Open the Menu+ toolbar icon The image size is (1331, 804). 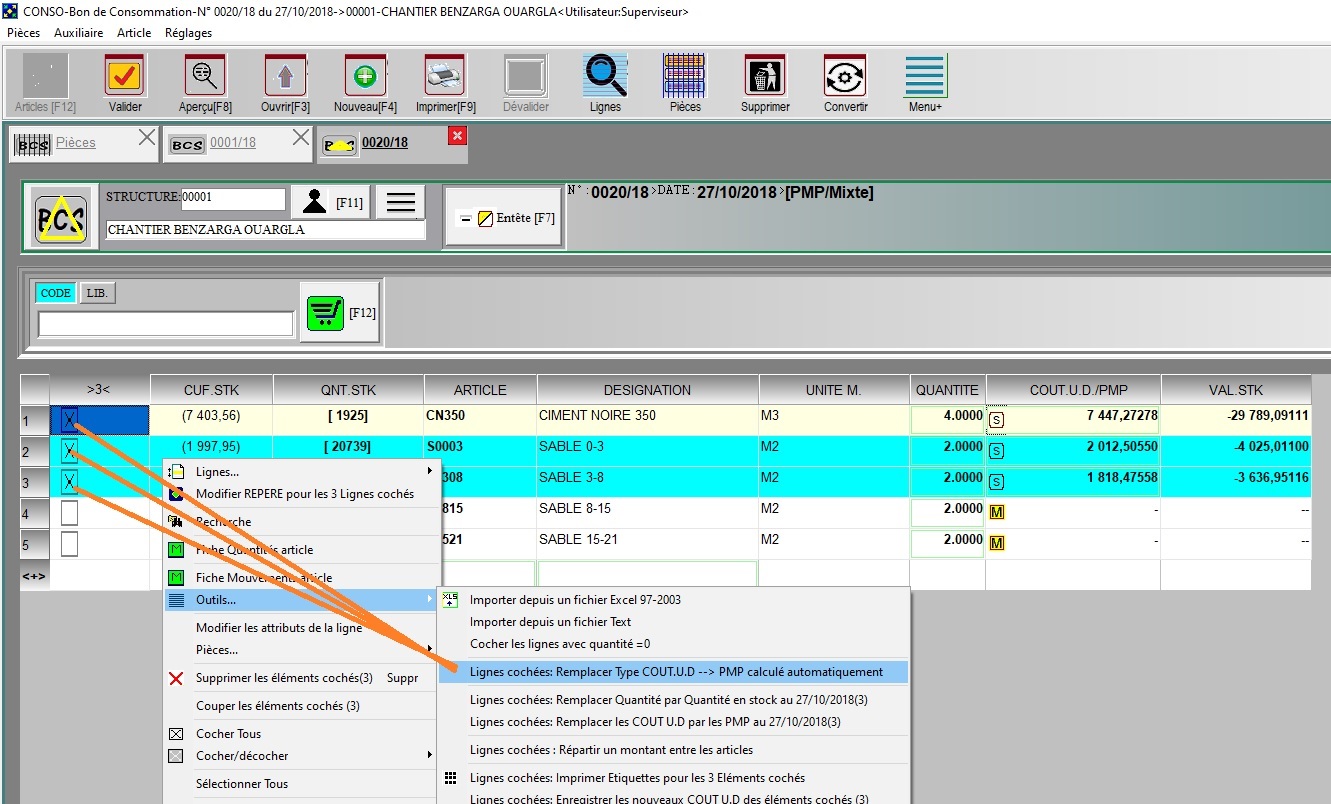tap(925, 76)
